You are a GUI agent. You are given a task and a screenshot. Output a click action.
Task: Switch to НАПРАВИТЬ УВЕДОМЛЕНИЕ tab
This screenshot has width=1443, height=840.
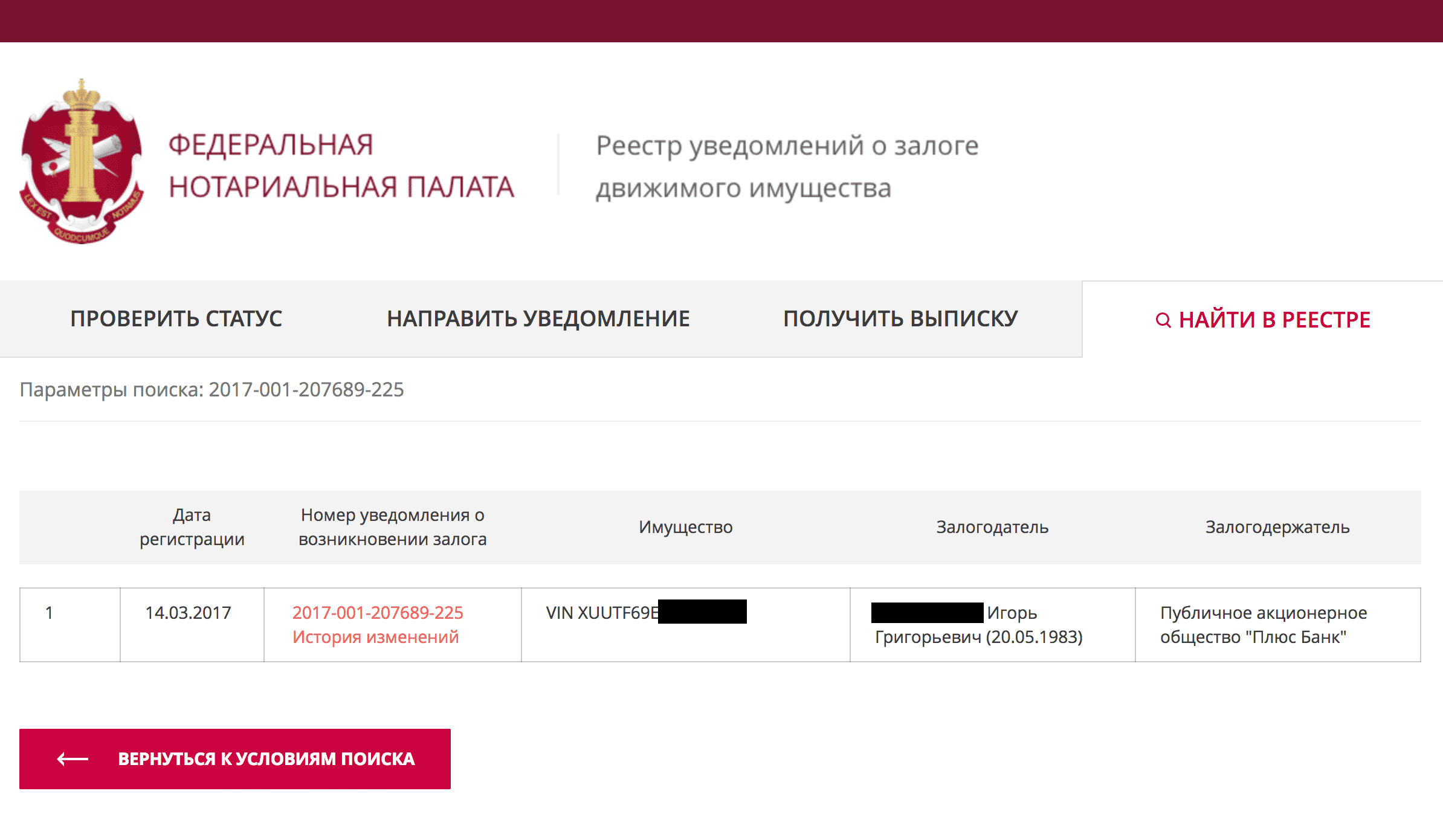538,318
